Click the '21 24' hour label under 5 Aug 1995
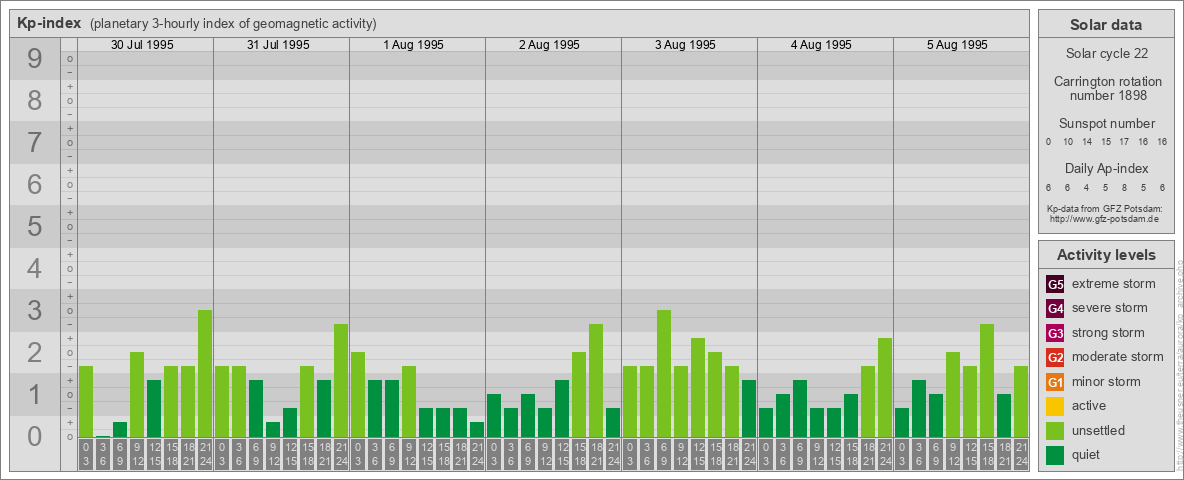This screenshot has height=480, width=1184. (x=1020, y=455)
